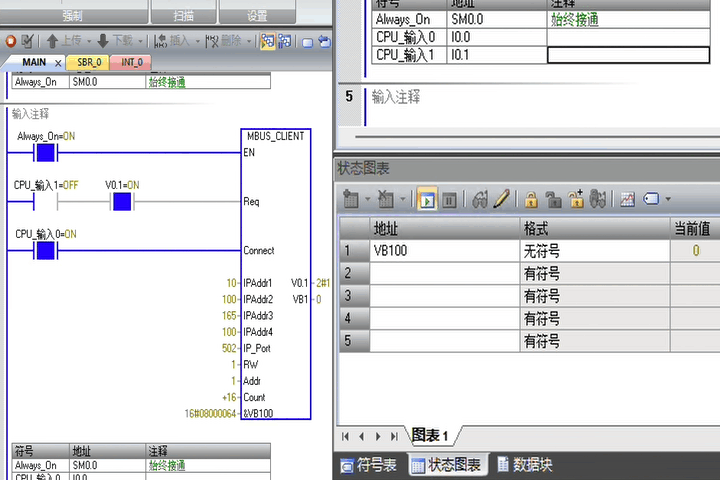Select the 图表 1 sheet tab
The height and width of the screenshot is (480, 720).
coord(430,435)
